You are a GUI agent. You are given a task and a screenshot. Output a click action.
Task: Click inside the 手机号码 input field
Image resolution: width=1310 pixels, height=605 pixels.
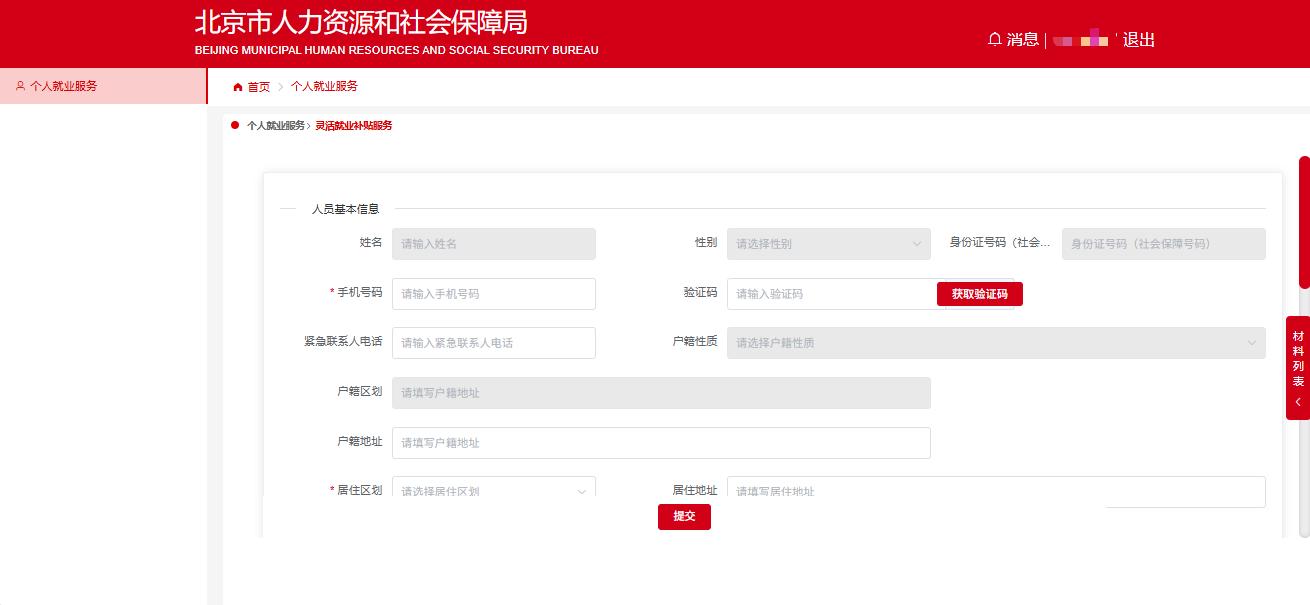coord(493,293)
